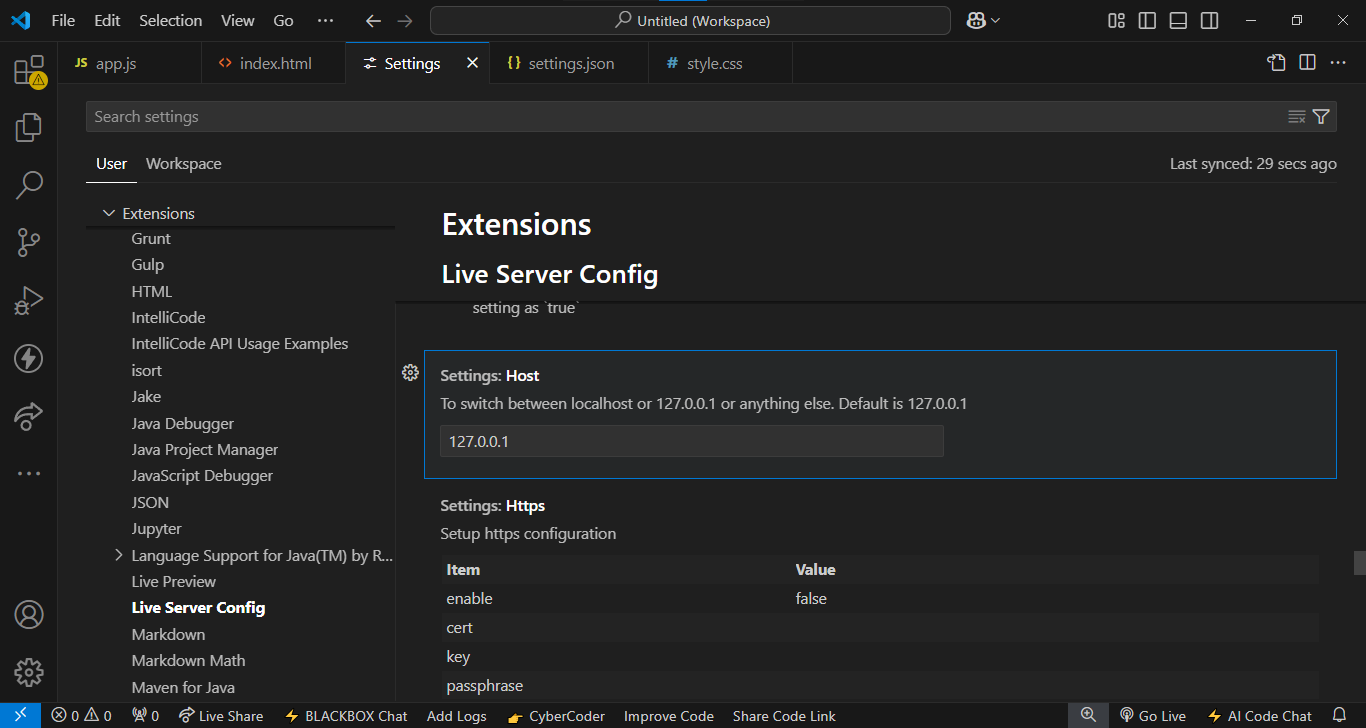Go forward with the right arrow
The height and width of the screenshot is (728, 1366).
pos(404,20)
